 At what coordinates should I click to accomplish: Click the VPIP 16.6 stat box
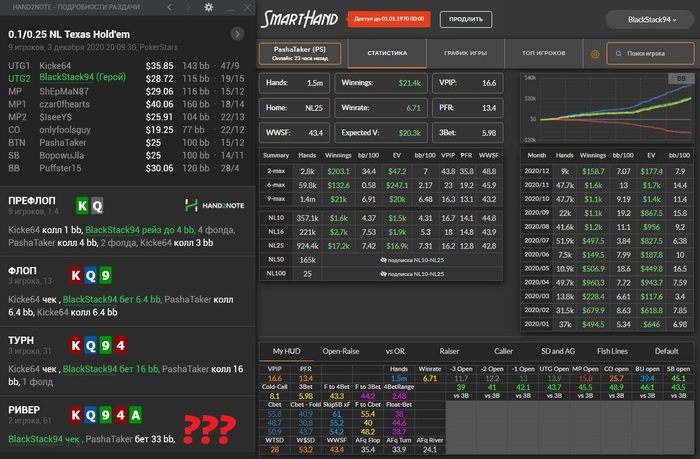point(467,83)
